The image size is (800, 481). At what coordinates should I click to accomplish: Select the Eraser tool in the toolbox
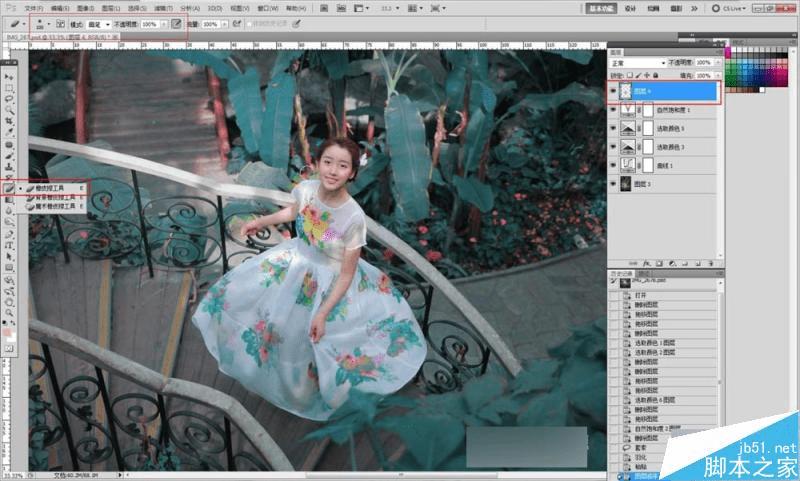tap(8, 187)
